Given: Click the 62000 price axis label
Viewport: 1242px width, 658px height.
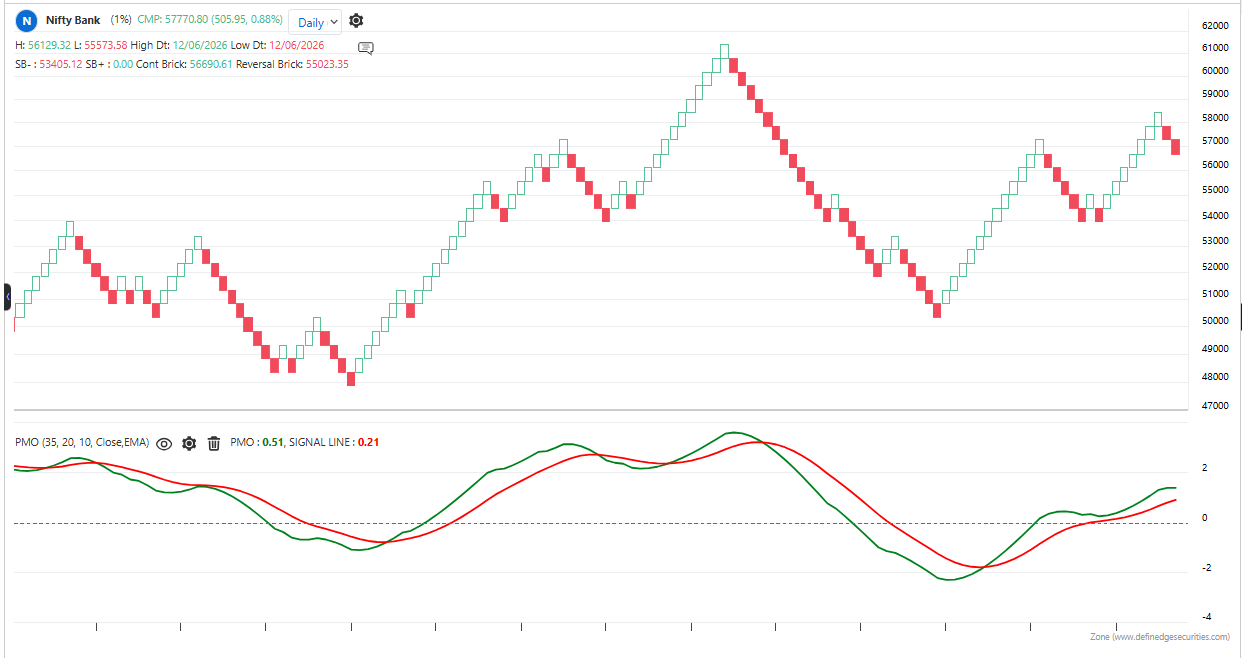Looking at the screenshot, I should click(1214, 25).
